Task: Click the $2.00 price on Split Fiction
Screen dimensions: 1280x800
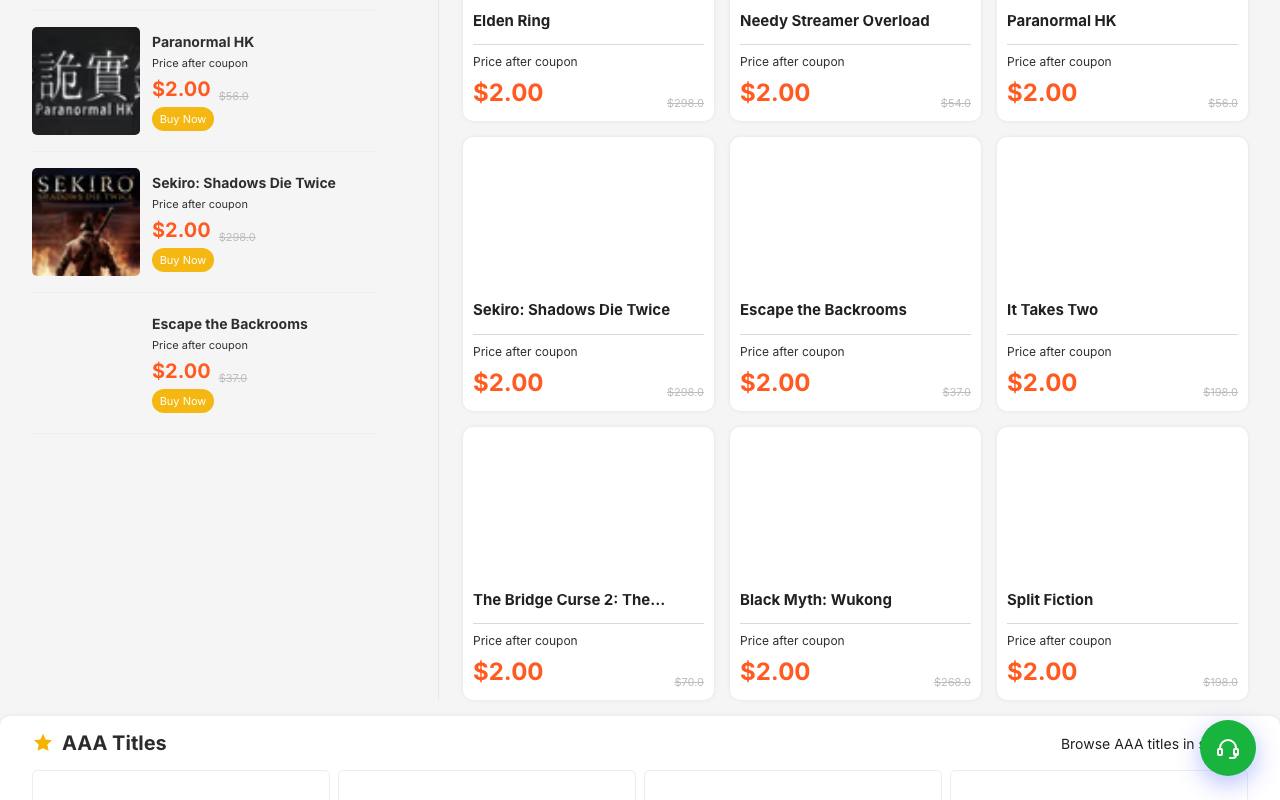Action: point(1042,671)
